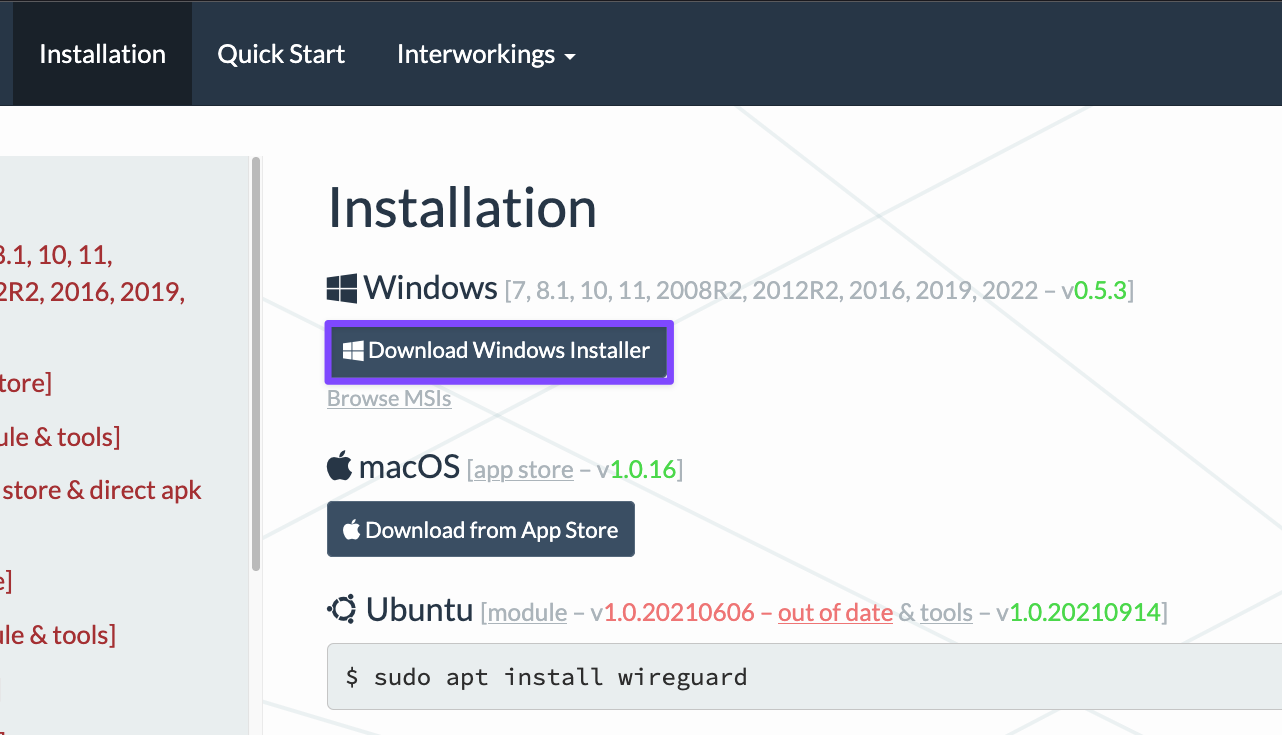Viewport: 1282px width, 735px height.
Task: Open sidebar link ending 'store & direct apk'
Action: coord(101,490)
